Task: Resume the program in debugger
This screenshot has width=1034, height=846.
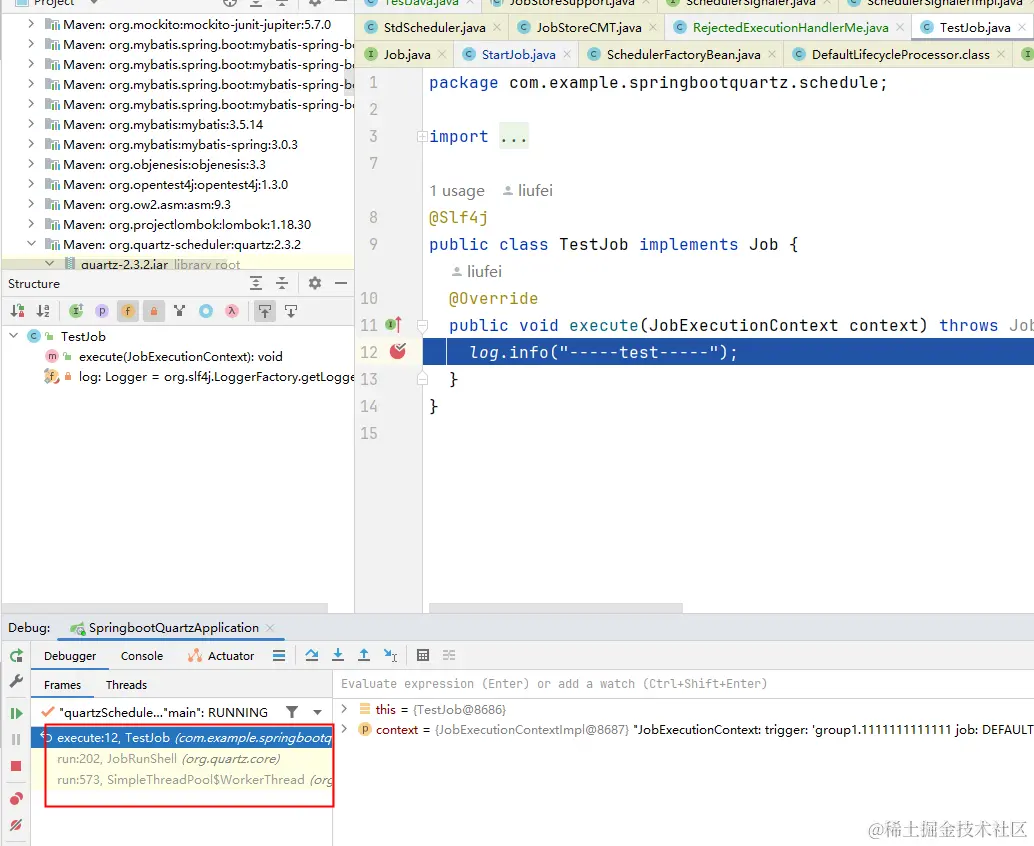Action: [x=16, y=713]
